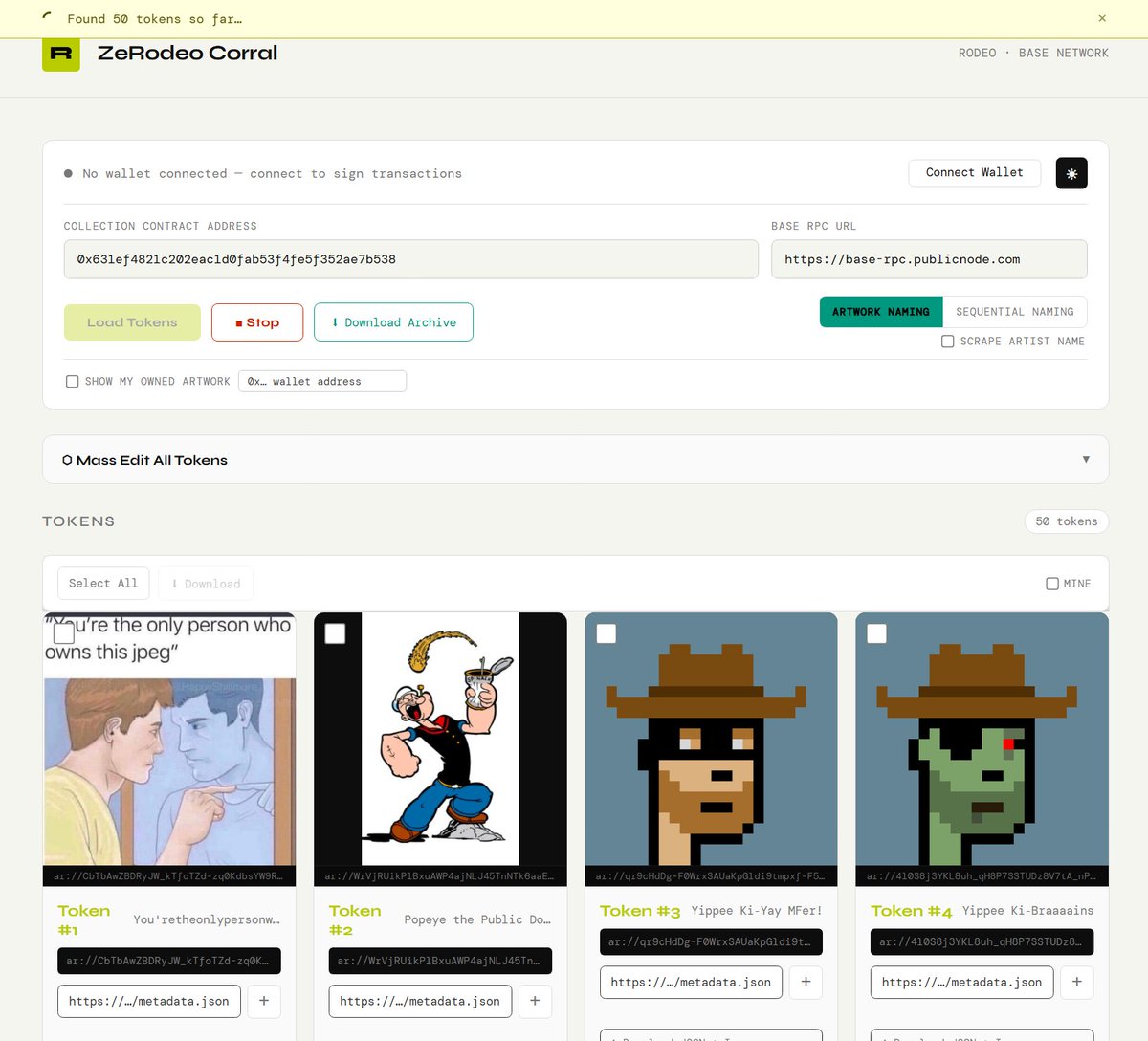Click the plus button on Token #1

point(264,1001)
